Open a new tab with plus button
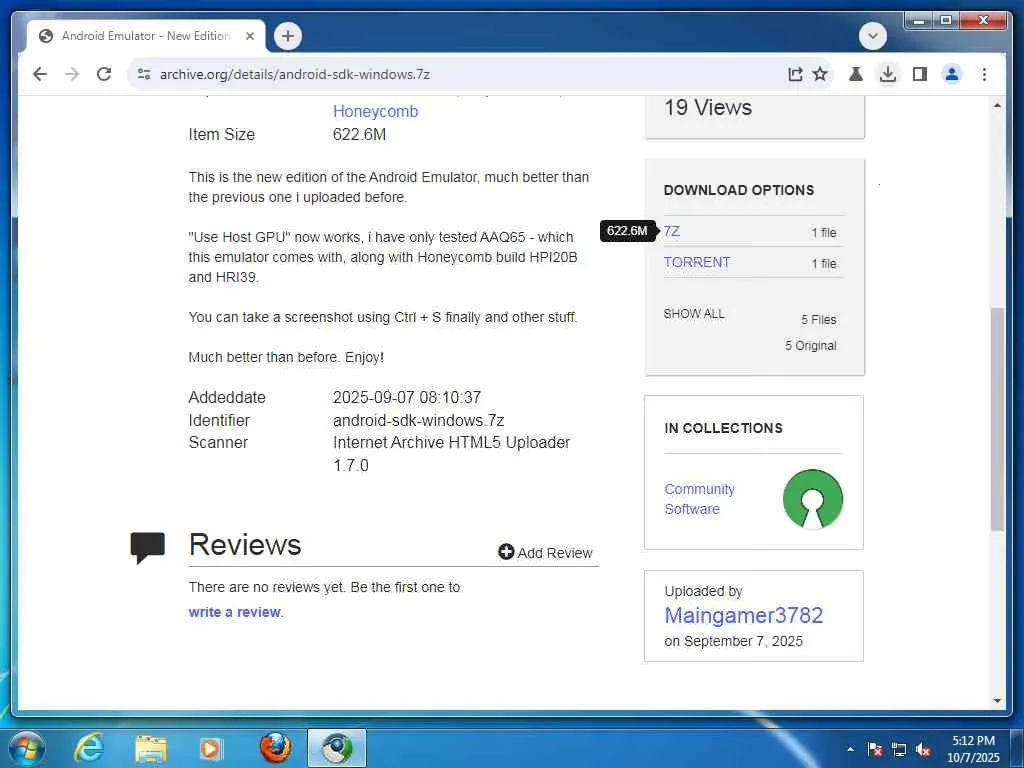Image resolution: width=1024 pixels, height=768 pixels. coord(288,36)
